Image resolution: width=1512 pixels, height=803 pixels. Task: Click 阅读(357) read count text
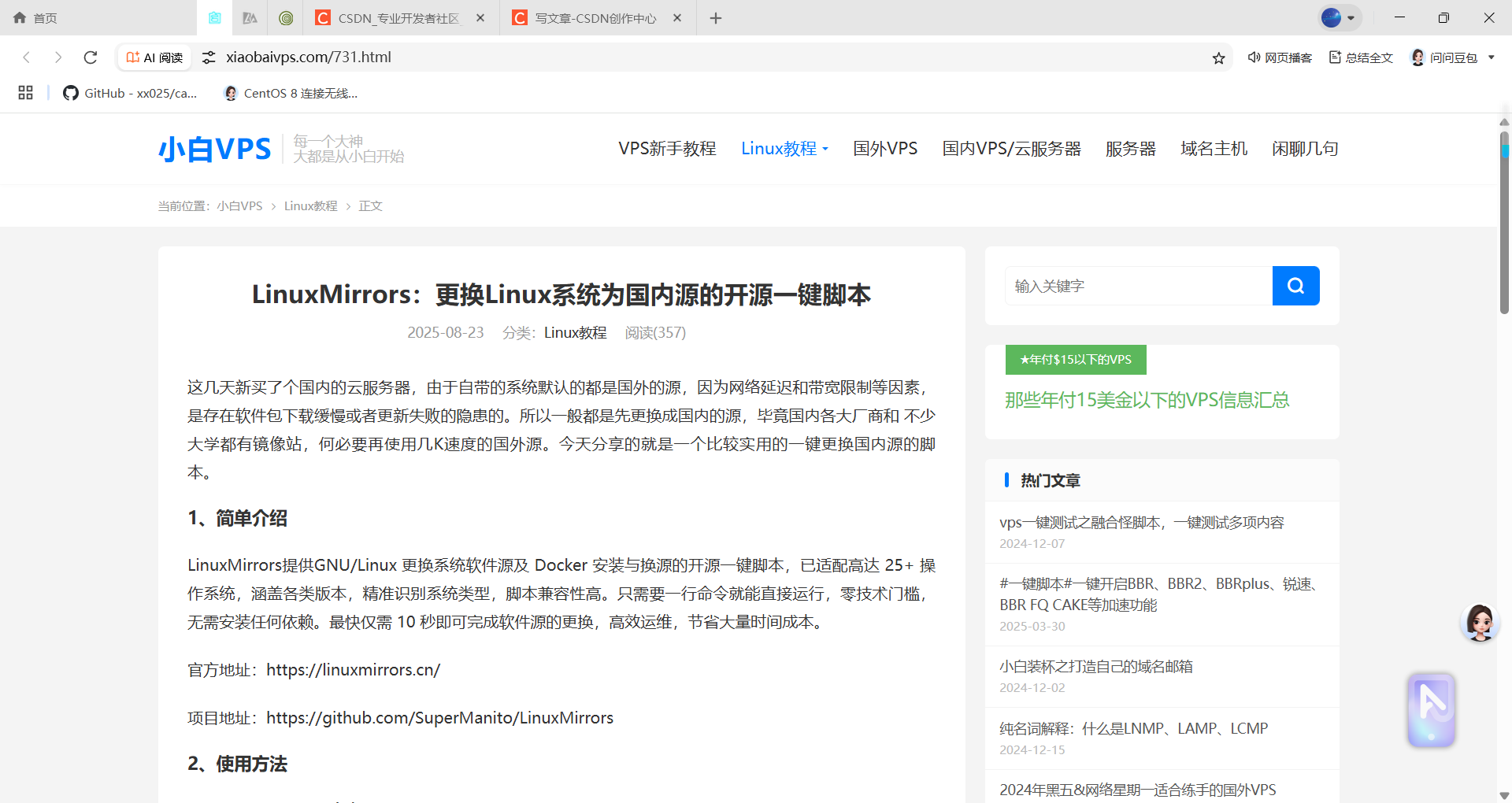(655, 333)
